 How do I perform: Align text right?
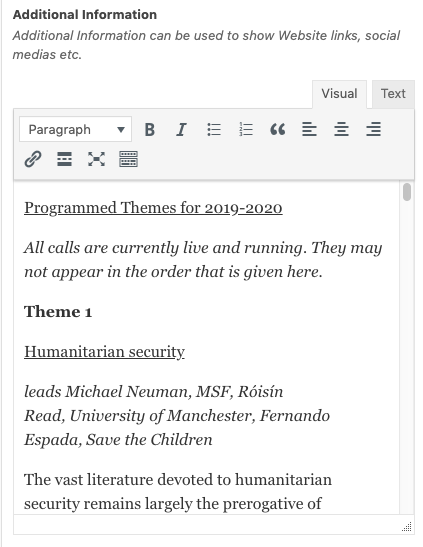point(373,129)
